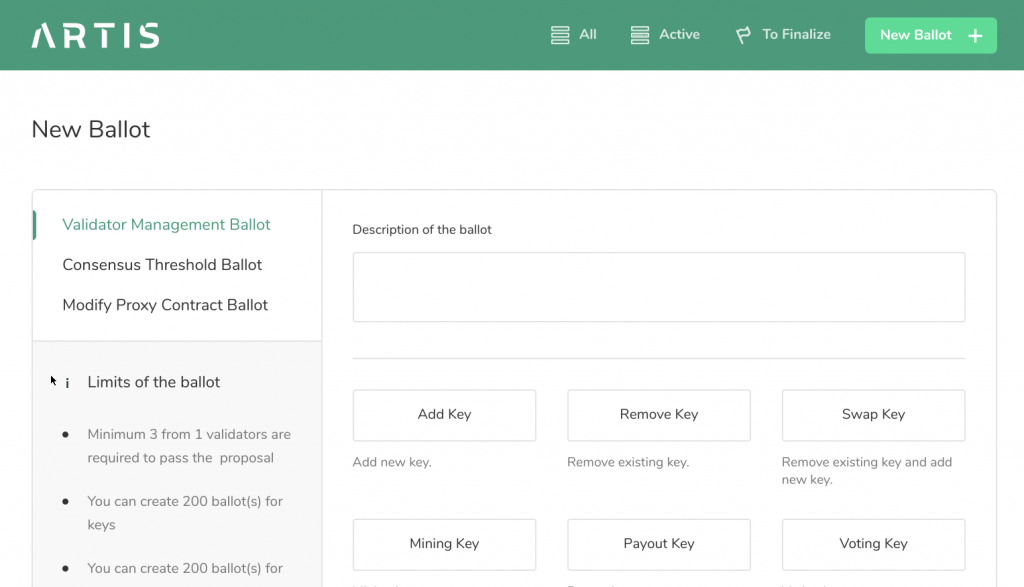
Task: Select the Add Key option
Action: tap(444, 415)
